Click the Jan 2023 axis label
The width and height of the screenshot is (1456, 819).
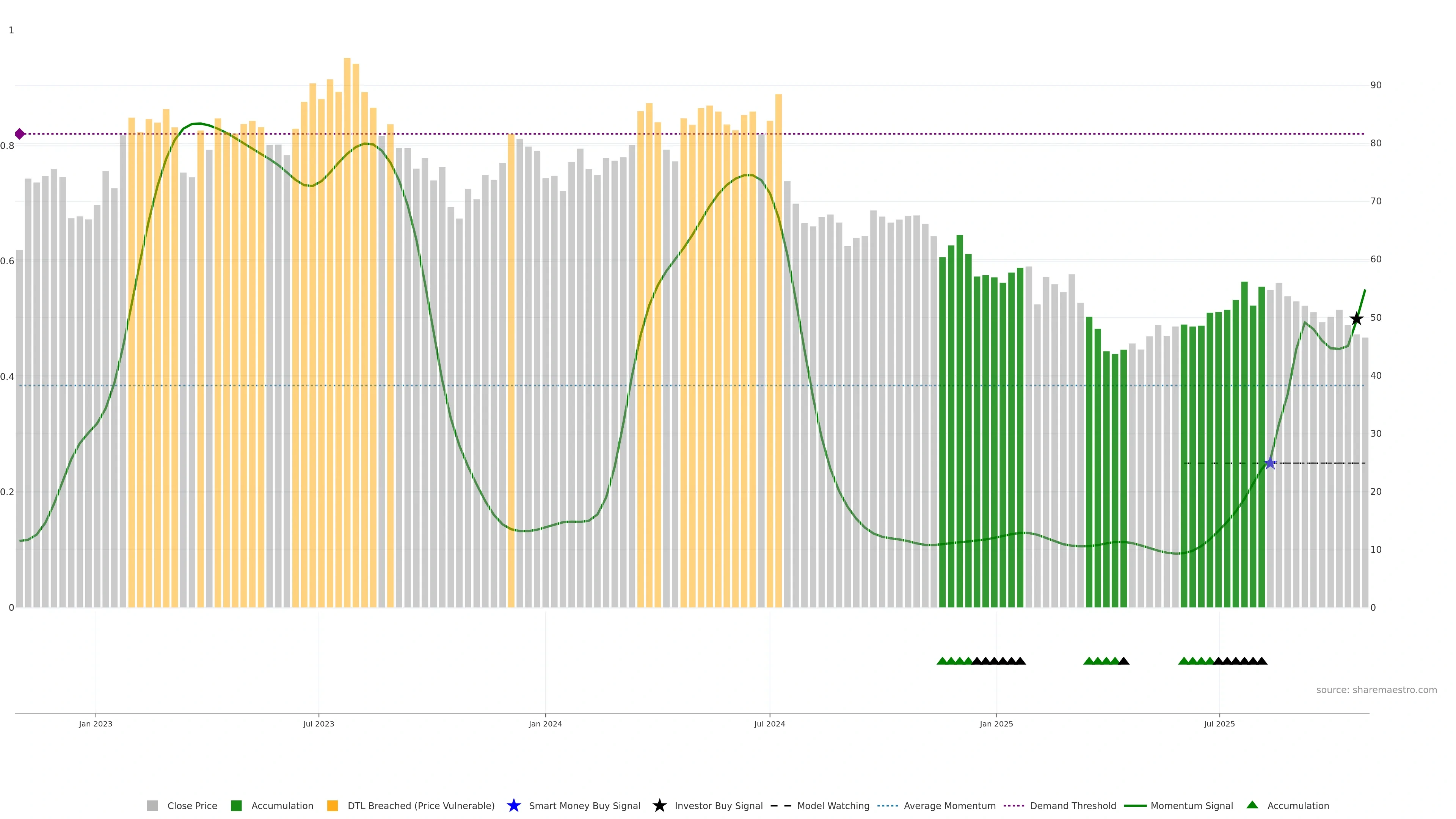(96, 724)
